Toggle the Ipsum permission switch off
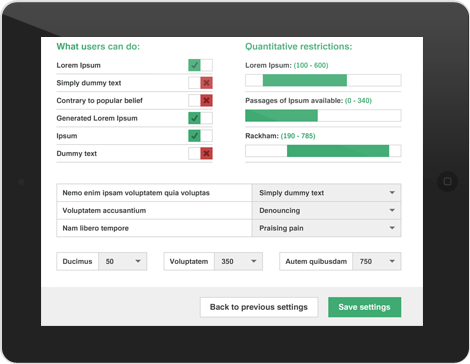This screenshot has height=364, width=470. pyautogui.click(x=200, y=136)
